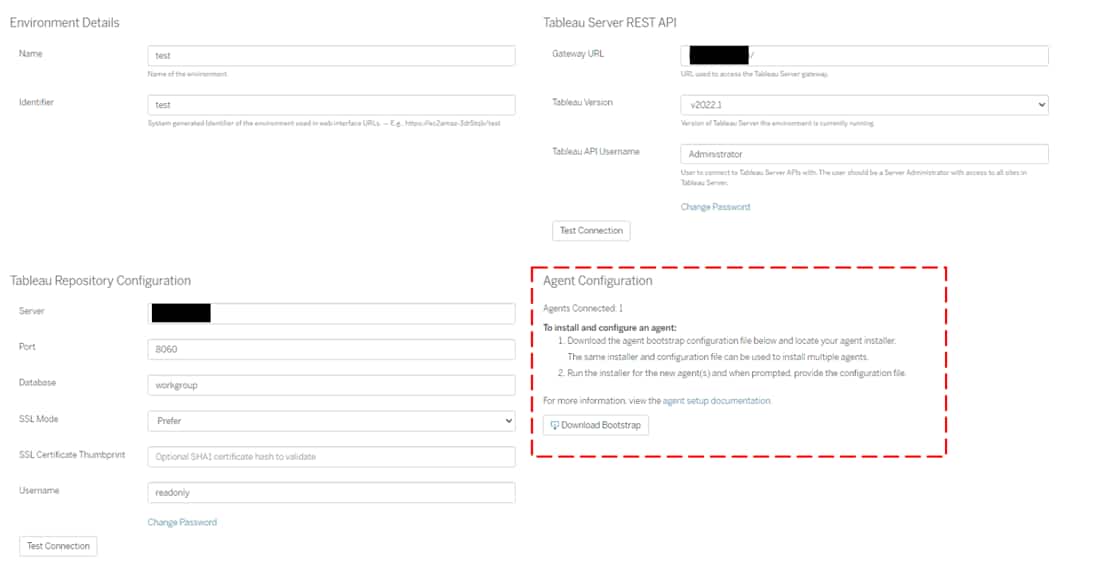This screenshot has height=568, width=1094.
Task: Click the Gateway URL input field
Action: click(x=864, y=56)
